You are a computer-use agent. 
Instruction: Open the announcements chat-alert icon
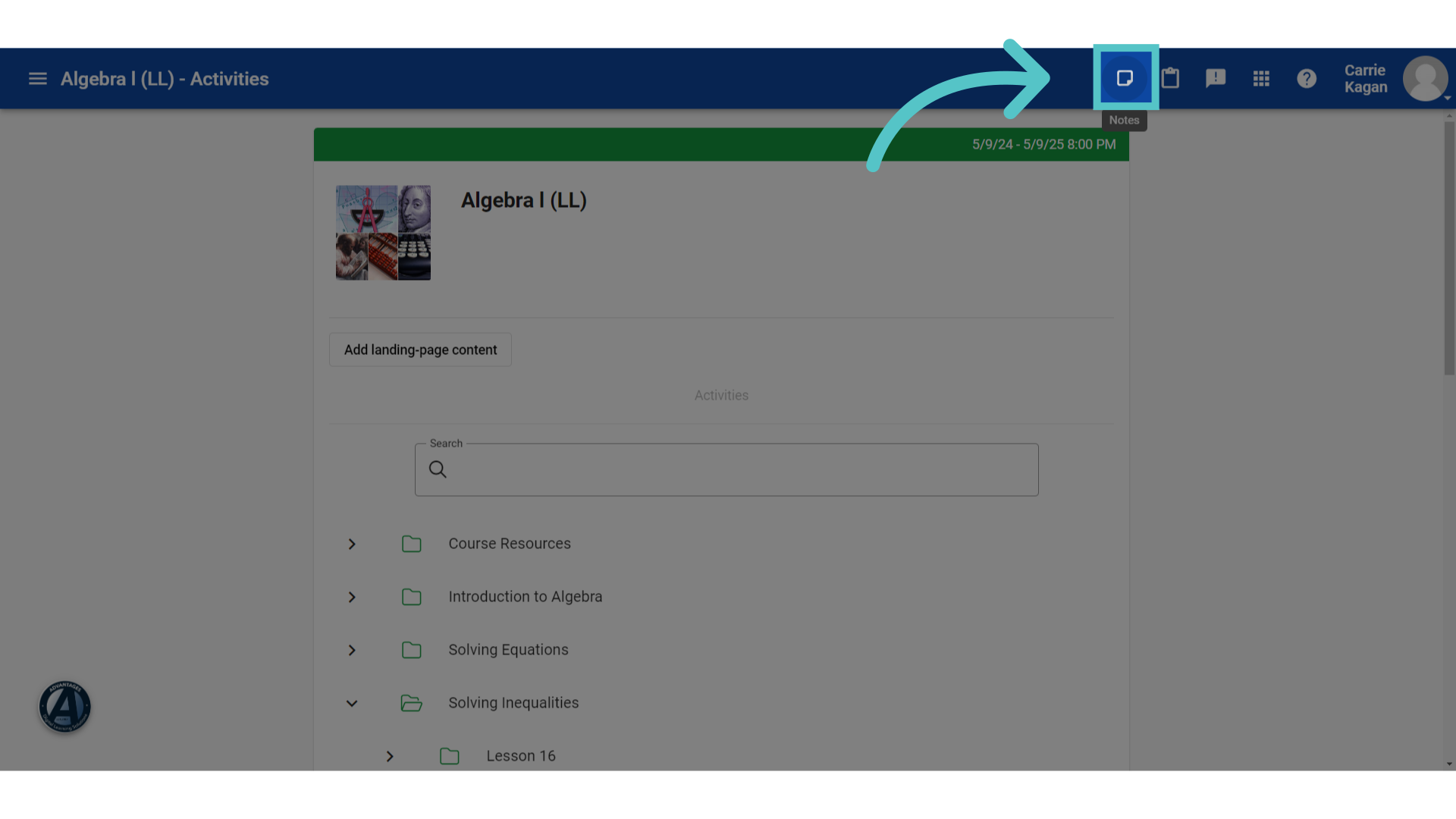(x=1216, y=78)
